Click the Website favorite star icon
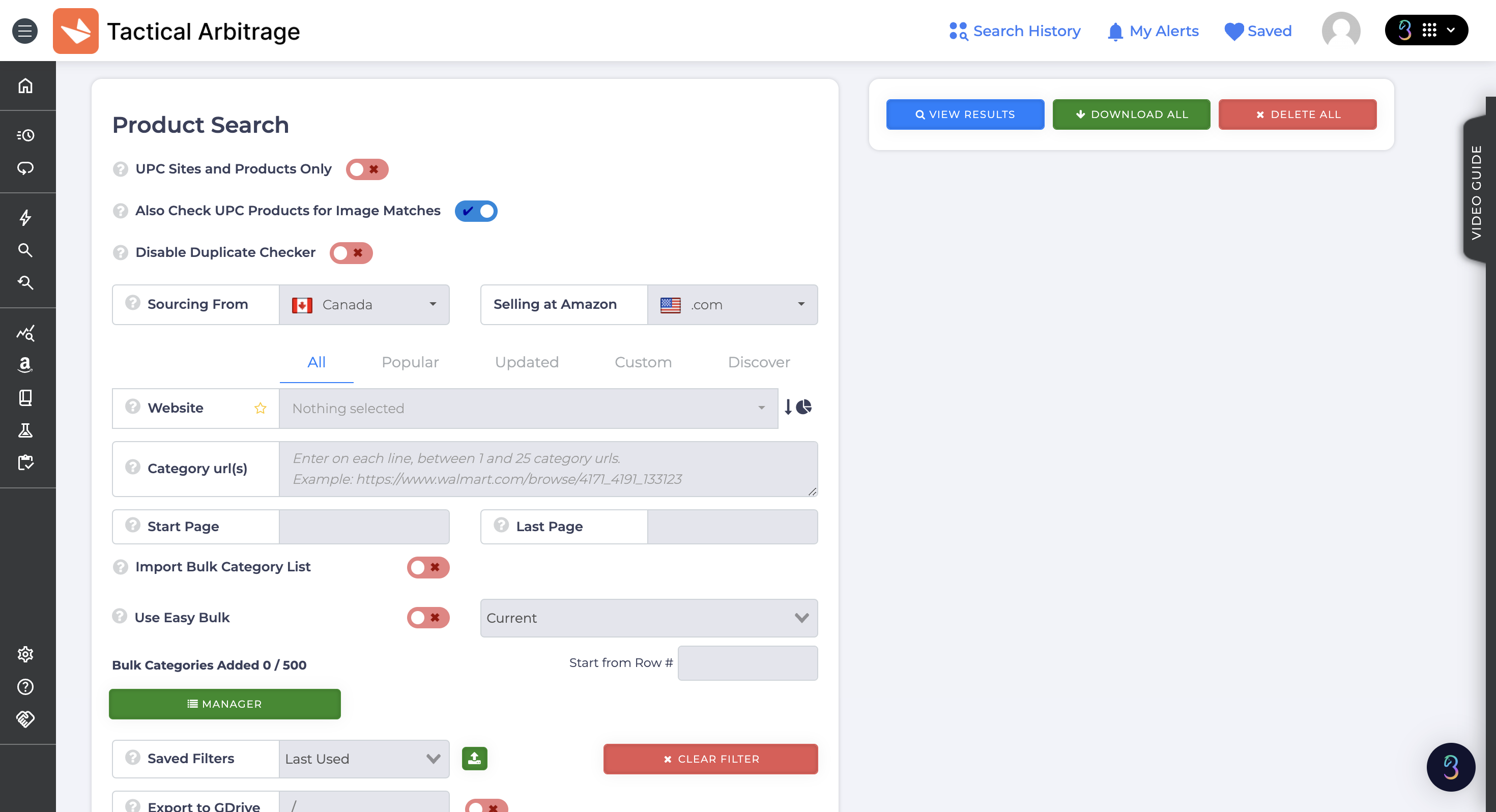 tap(260, 409)
